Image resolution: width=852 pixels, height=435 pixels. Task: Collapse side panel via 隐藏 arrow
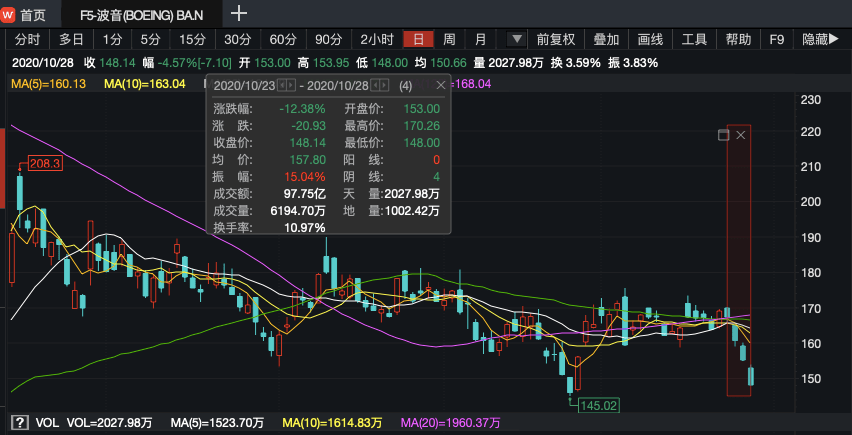click(820, 39)
